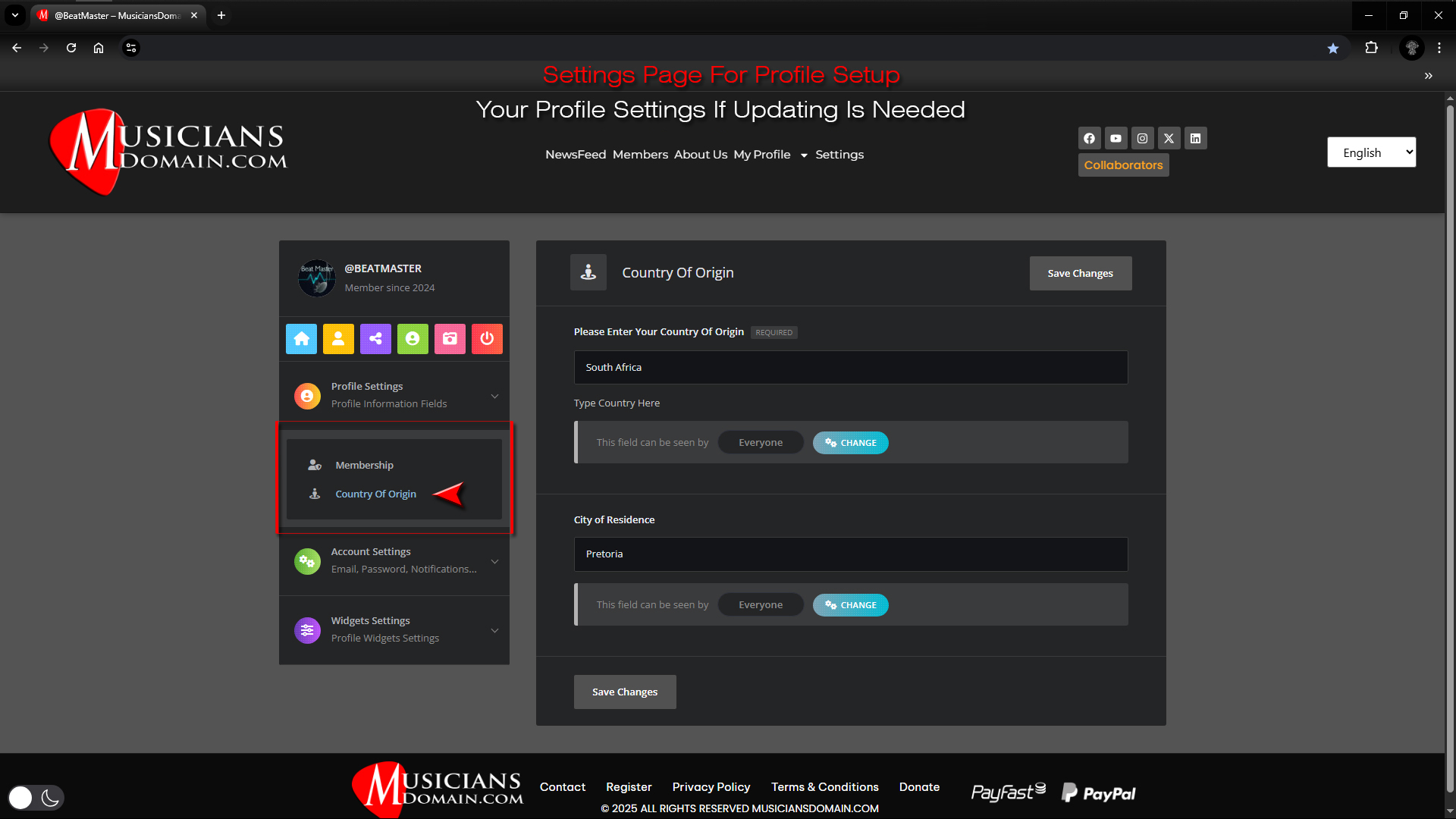Open the browser extensions puzzle icon
The width and height of the screenshot is (1456, 819).
(1371, 48)
